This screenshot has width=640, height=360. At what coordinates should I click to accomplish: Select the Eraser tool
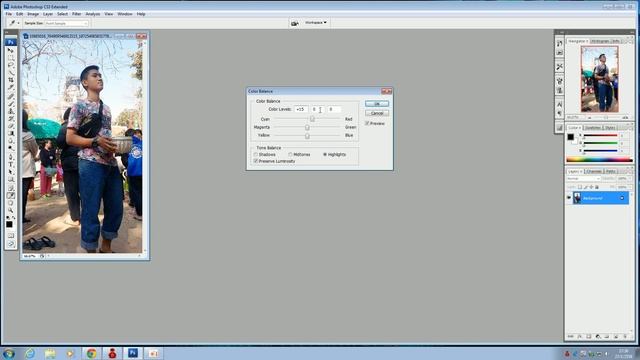click(x=11, y=126)
